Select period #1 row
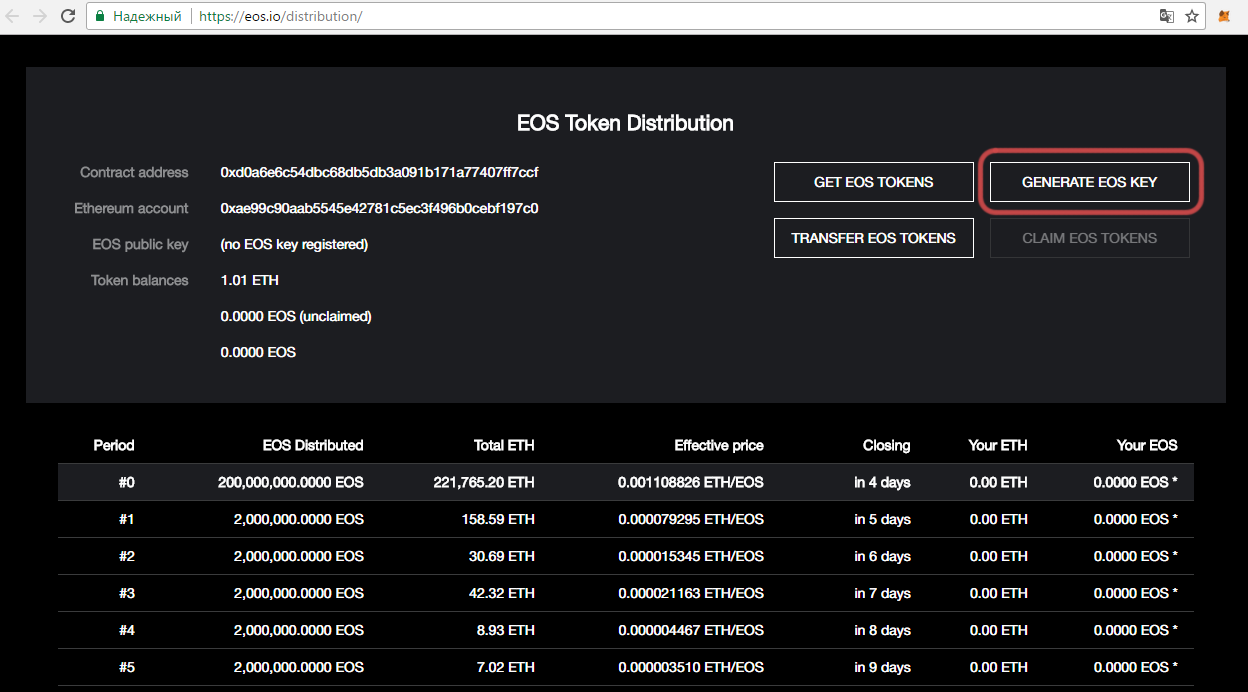1248x692 pixels. coord(626,519)
